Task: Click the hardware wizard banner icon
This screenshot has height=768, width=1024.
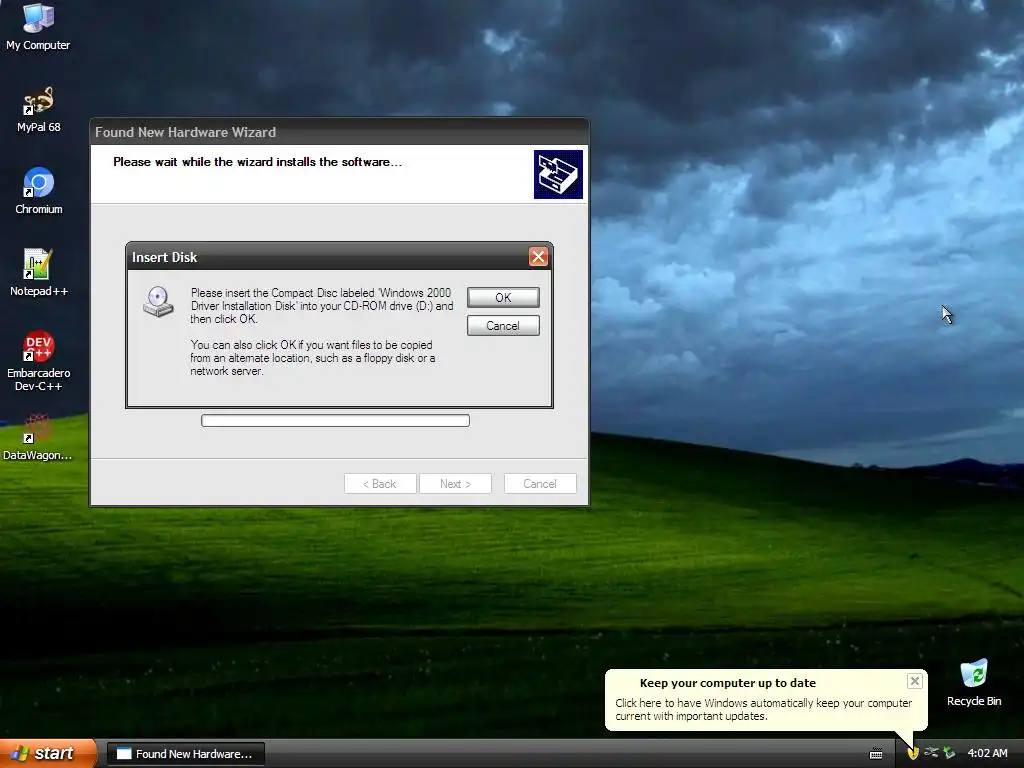Action: 558,174
